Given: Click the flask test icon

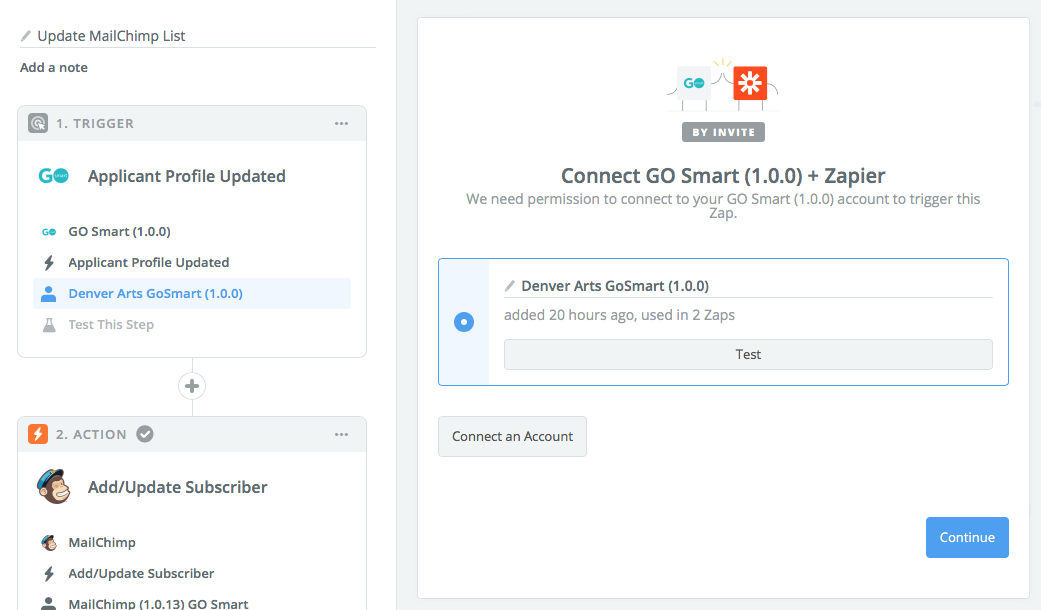Looking at the screenshot, I should [x=49, y=325].
